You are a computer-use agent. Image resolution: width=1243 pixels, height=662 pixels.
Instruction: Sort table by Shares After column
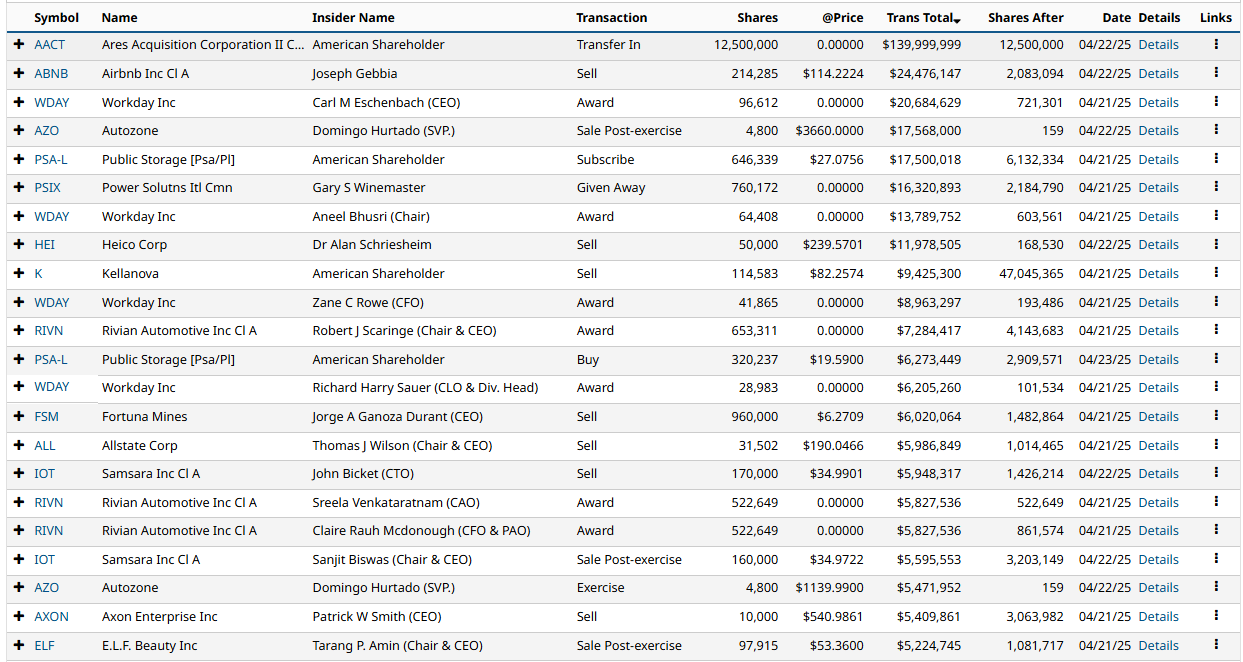coord(1026,17)
